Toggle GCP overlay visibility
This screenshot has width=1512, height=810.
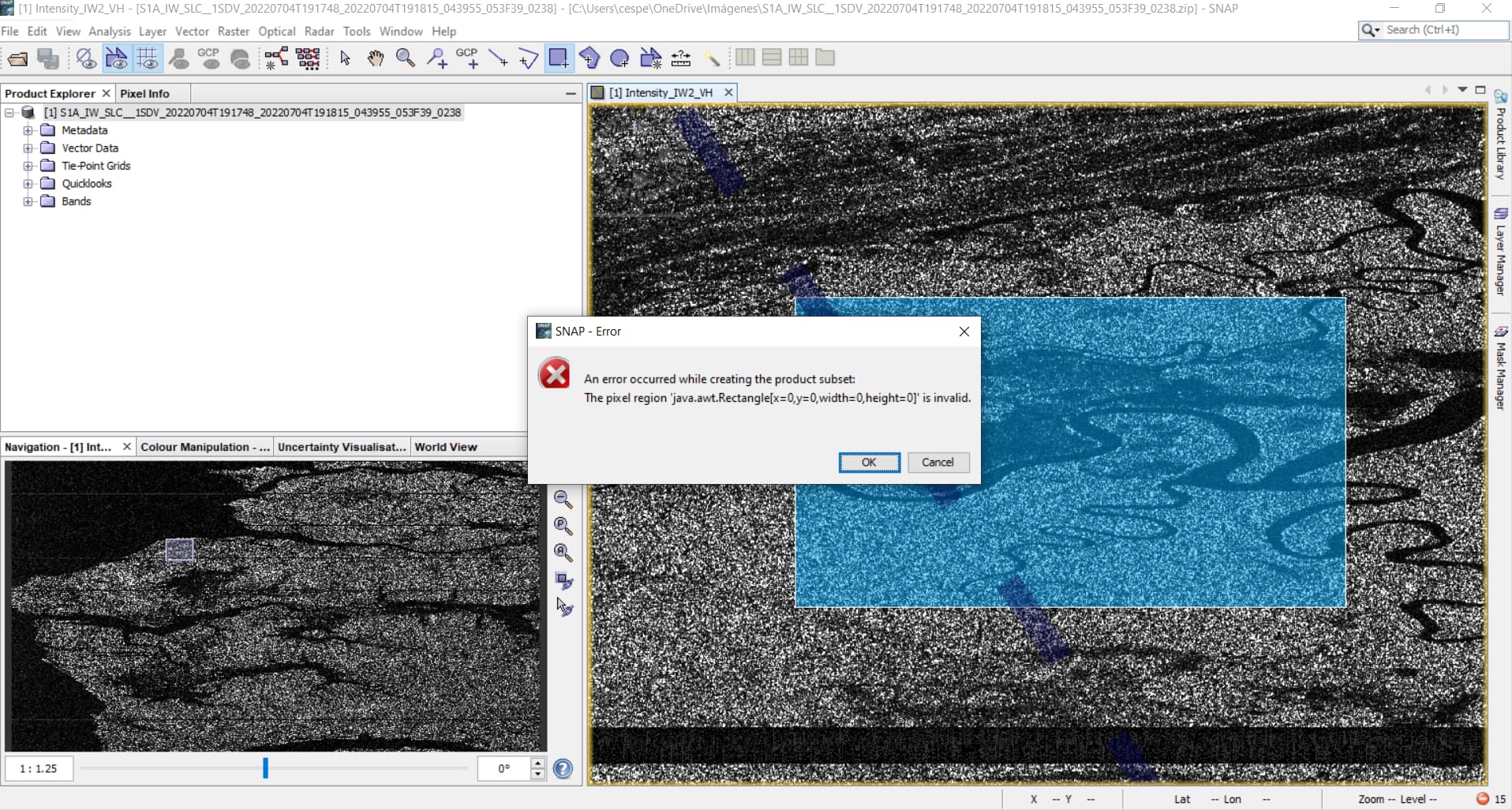[x=209, y=58]
